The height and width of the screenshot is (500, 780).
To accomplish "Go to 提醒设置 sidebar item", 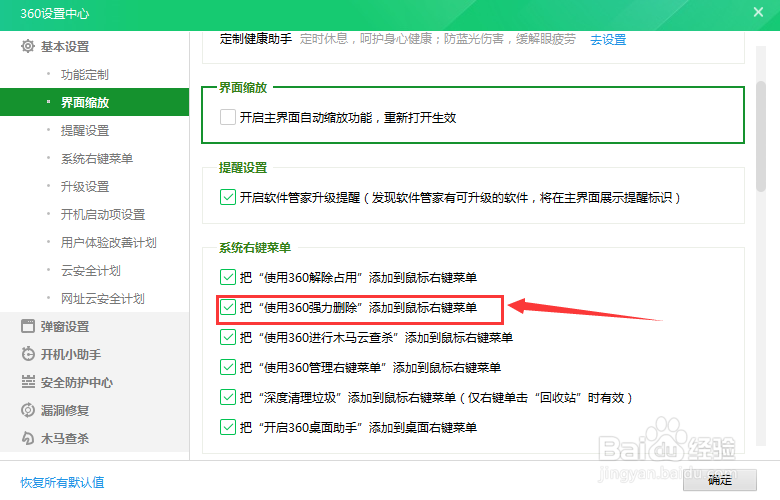I will (85, 131).
